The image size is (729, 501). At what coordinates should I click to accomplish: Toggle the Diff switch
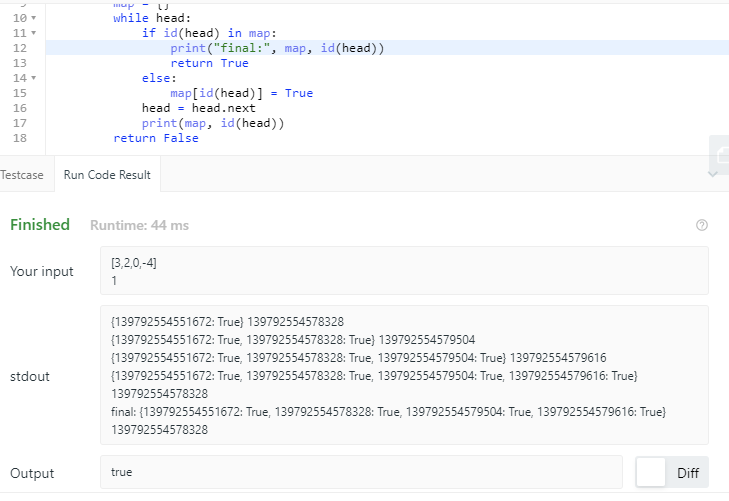672,472
